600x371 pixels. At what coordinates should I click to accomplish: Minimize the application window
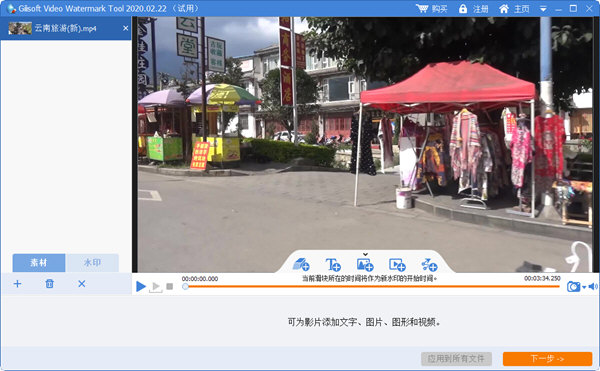[x=559, y=9]
